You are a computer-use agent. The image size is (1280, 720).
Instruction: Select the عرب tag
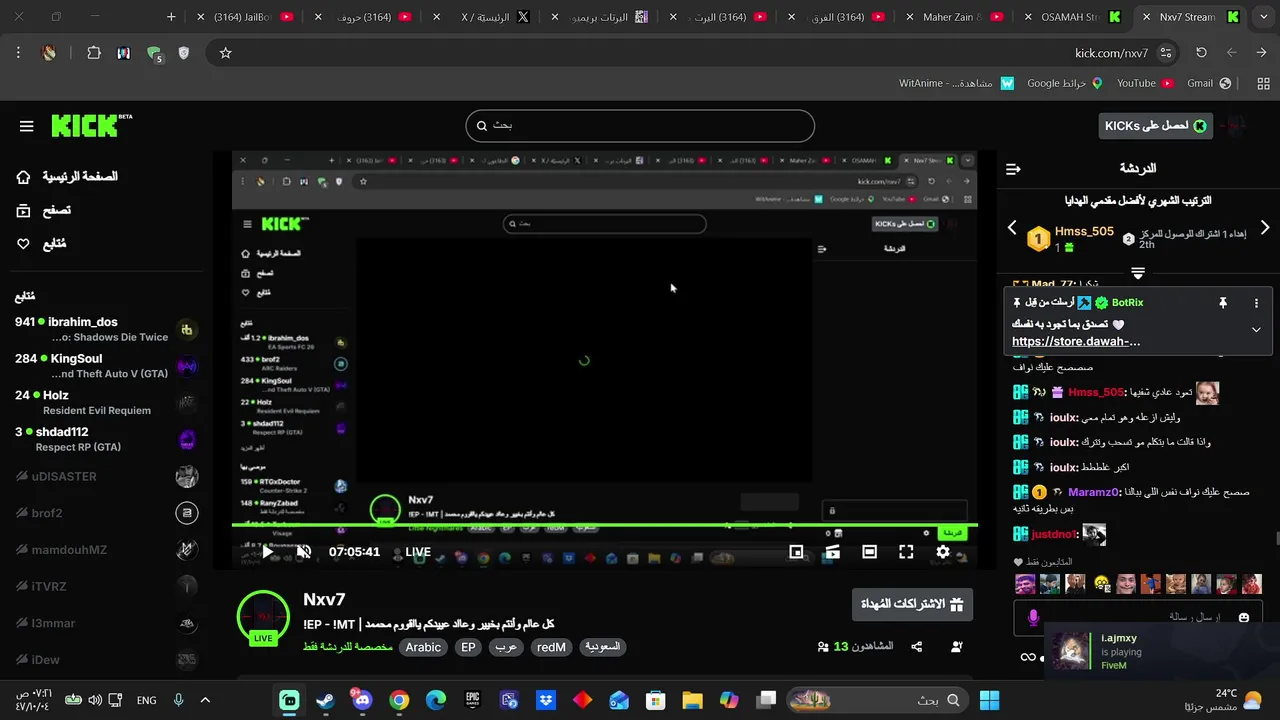click(506, 647)
